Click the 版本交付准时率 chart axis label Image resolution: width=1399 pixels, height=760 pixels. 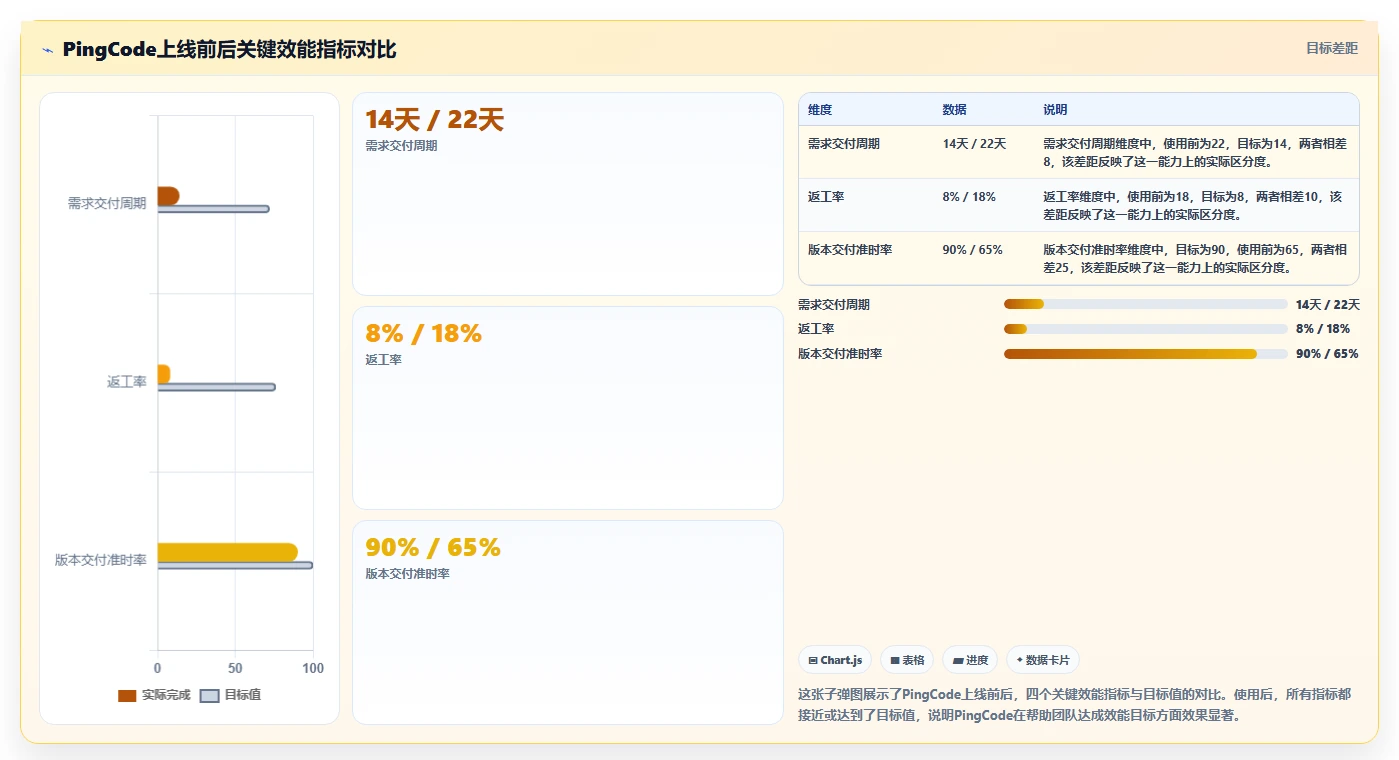pyautogui.click(x=101, y=560)
